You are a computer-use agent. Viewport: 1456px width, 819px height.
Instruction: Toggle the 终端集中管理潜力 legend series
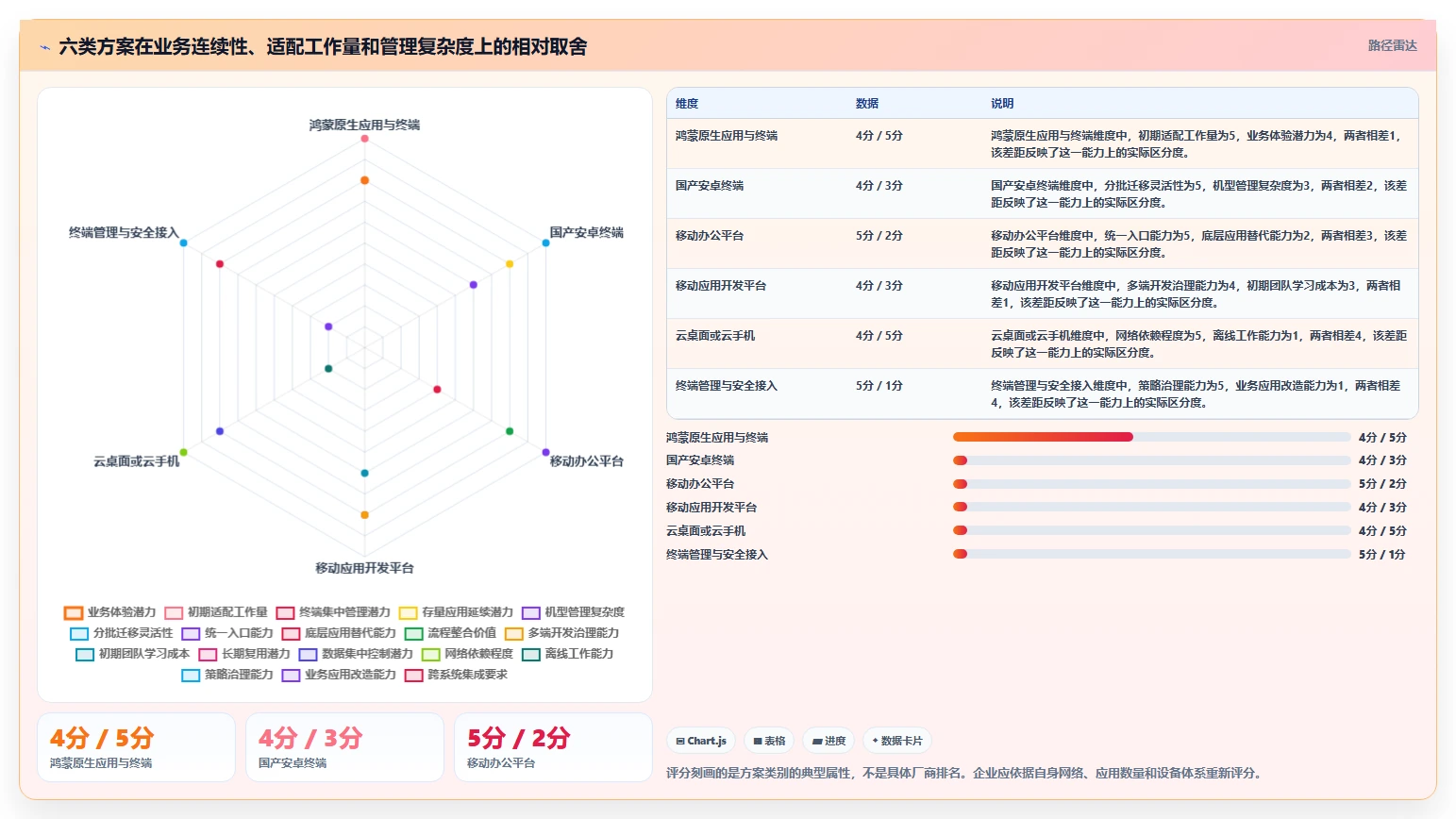click(333, 612)
